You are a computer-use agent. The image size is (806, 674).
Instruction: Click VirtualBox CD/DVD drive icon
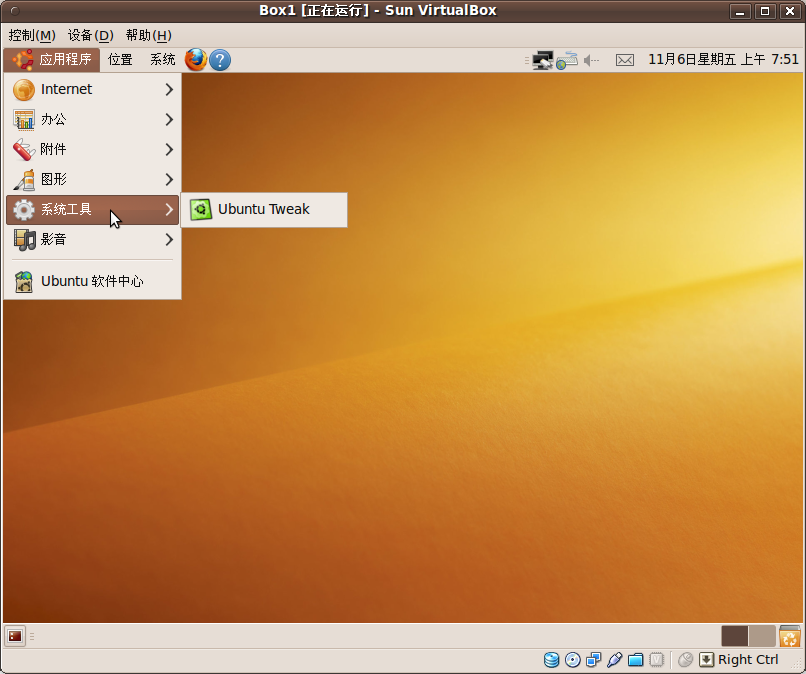tap(573, 660)
